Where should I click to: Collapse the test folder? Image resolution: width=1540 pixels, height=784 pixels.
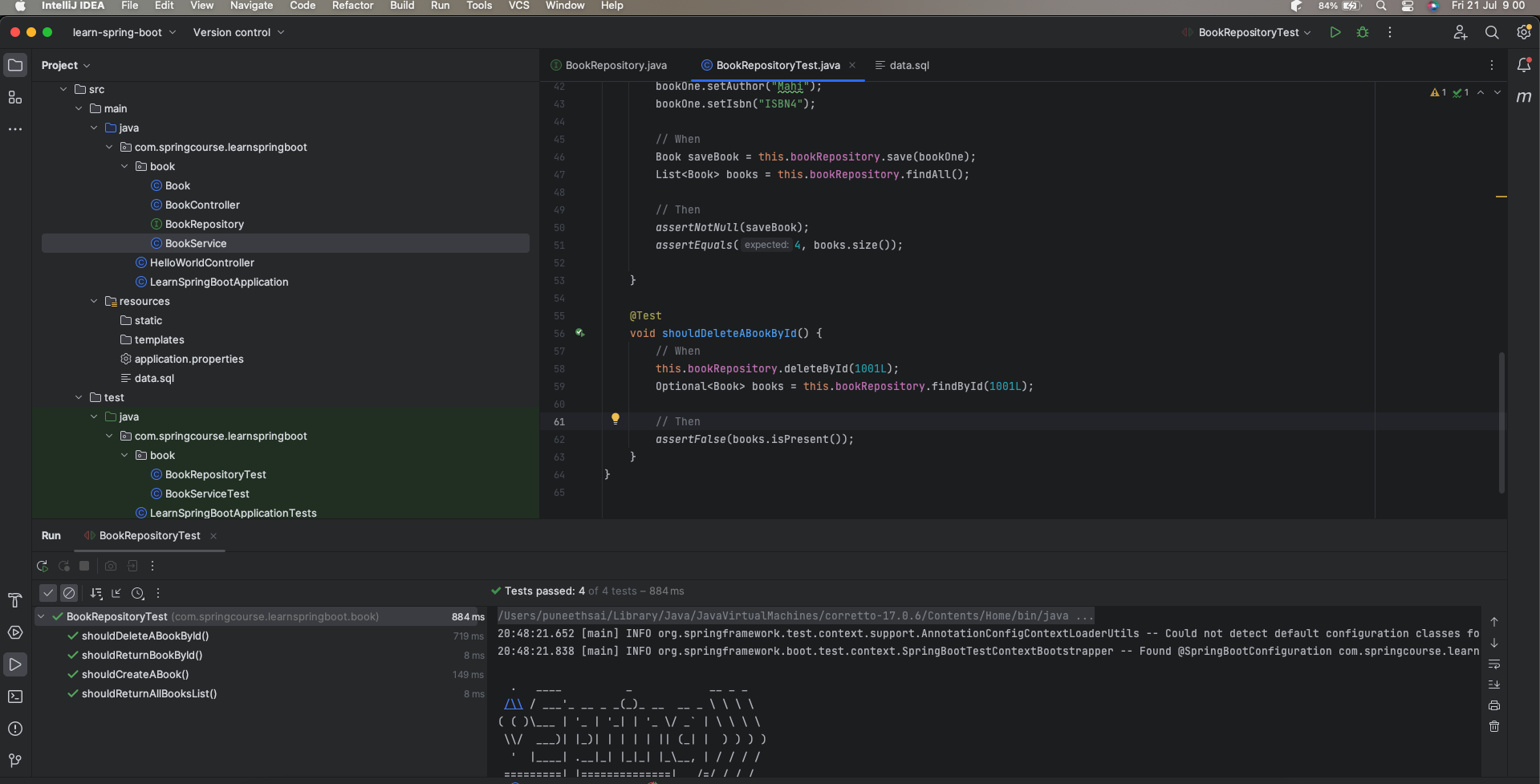click(x=79, y=397)
